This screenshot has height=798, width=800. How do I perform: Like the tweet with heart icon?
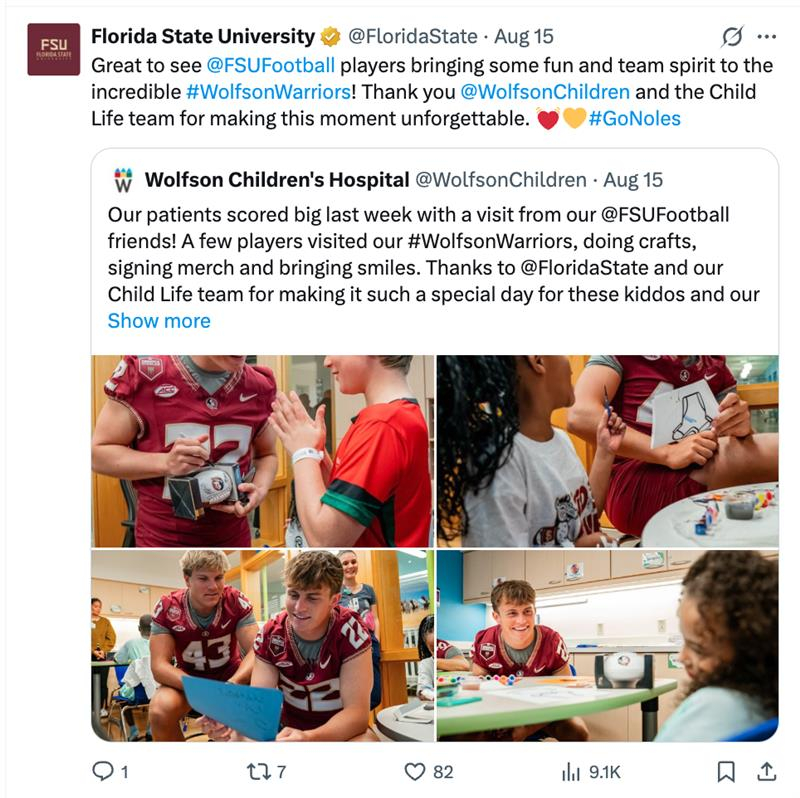(x=414, y=771)
